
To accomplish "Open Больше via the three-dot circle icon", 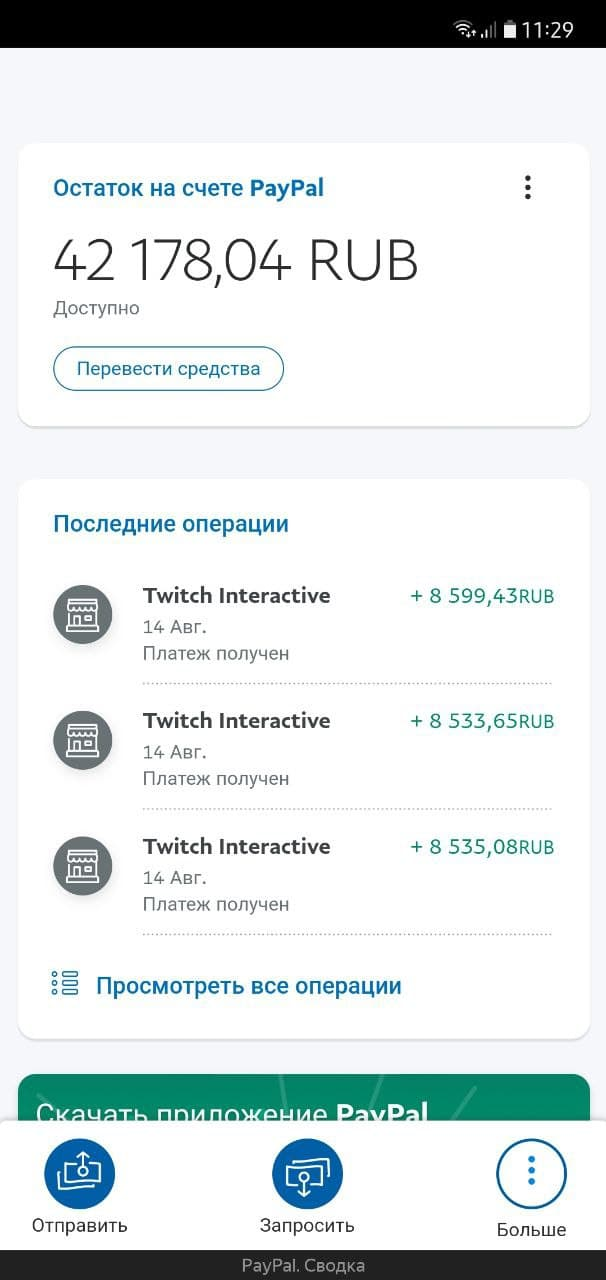I will tap(531, 1172).
